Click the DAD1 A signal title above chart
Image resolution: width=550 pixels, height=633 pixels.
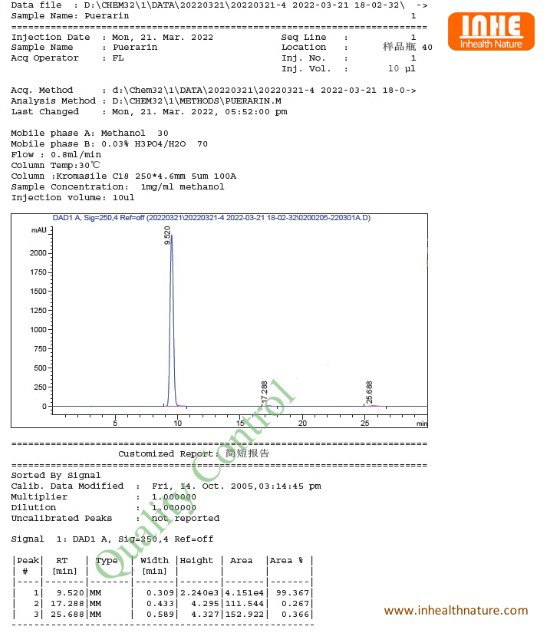click(x=212, y=218)
